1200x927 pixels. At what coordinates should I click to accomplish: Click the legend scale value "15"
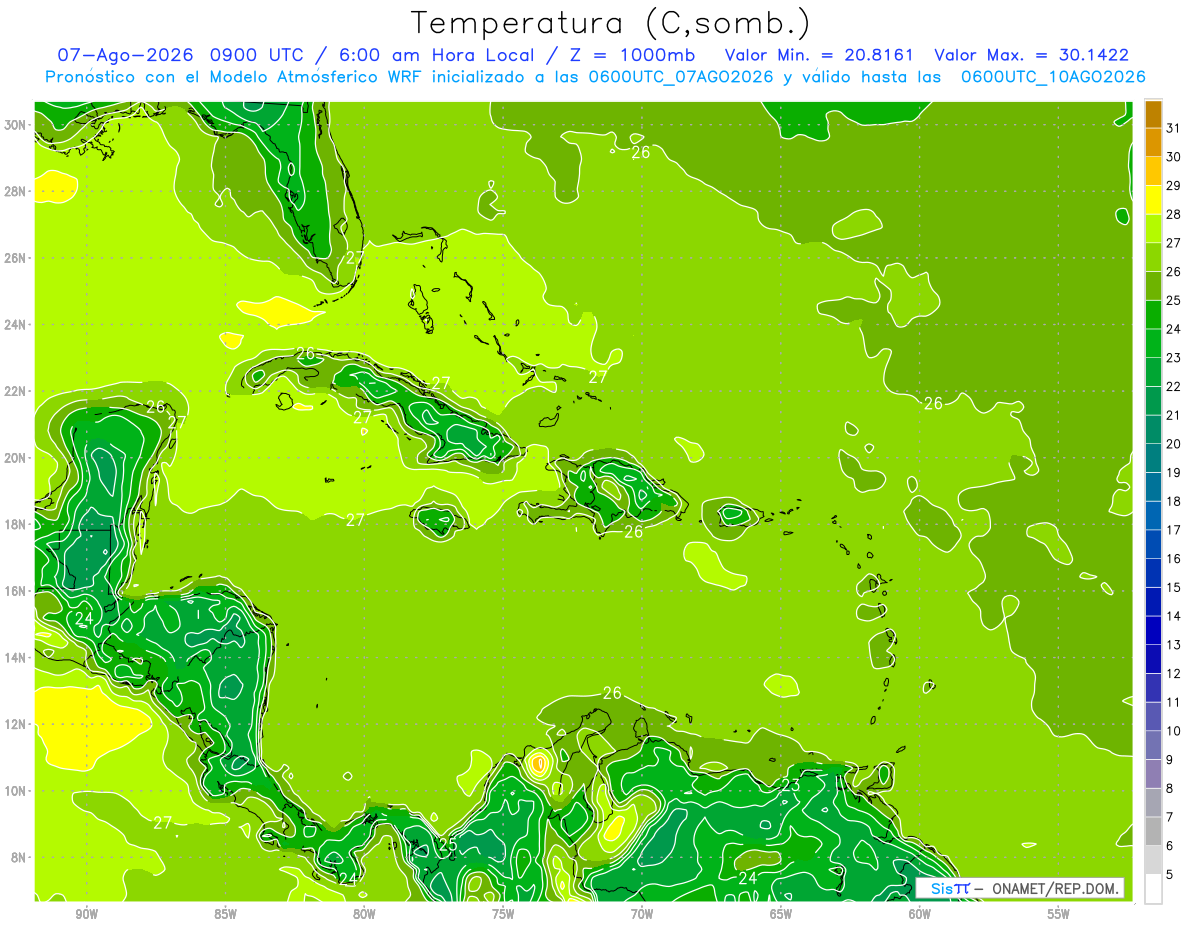[1174, 587]
